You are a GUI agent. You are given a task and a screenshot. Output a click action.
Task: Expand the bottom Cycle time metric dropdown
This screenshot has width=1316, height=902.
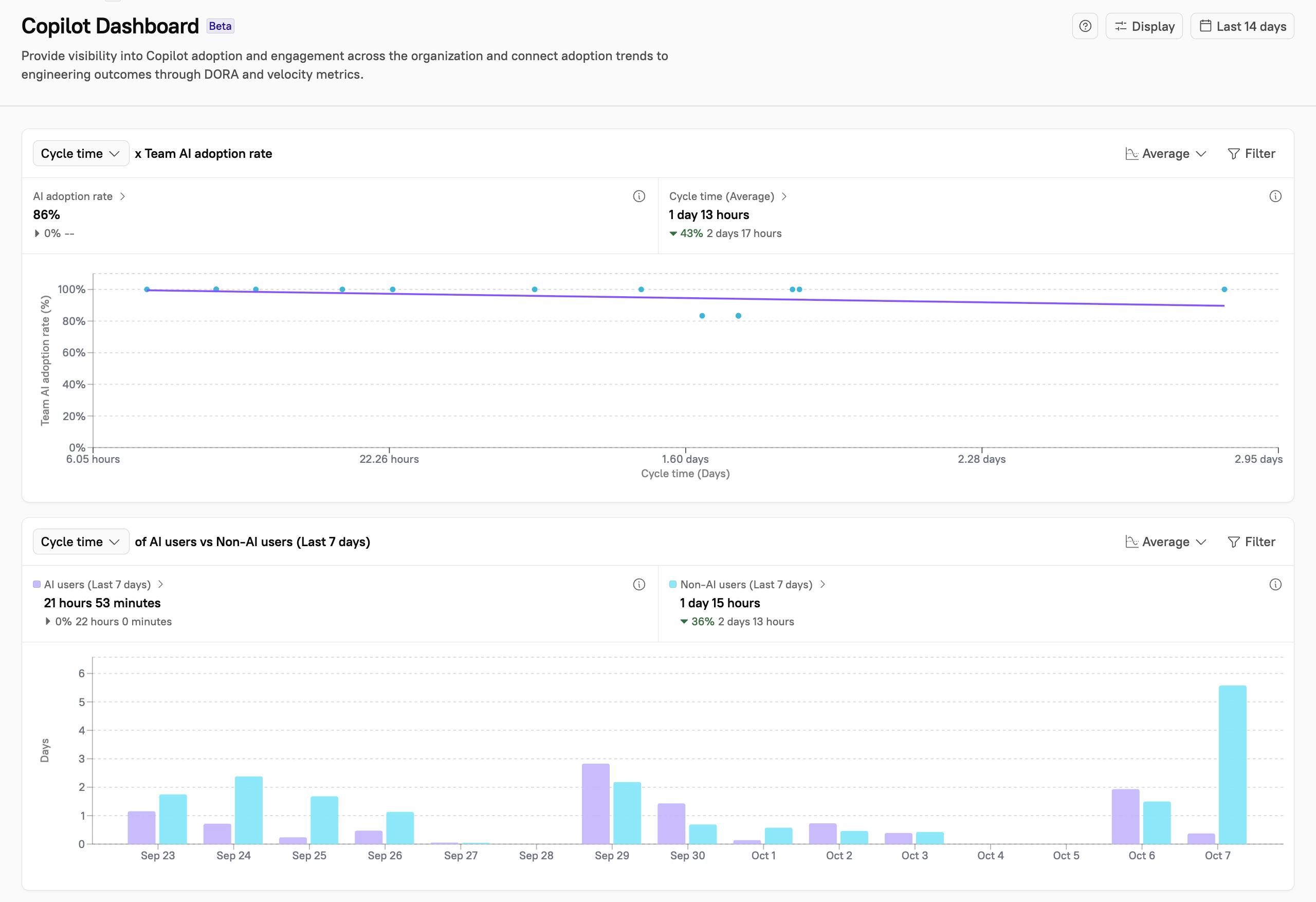click(80, 542)
